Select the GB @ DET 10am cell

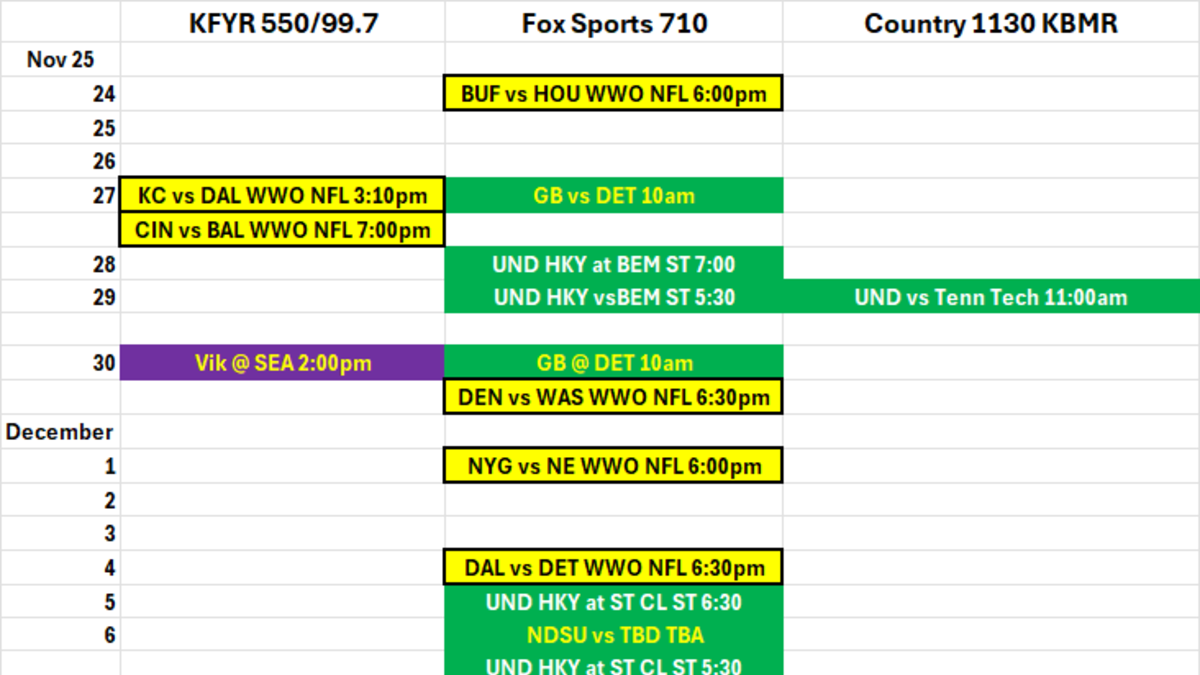(614, 363)
